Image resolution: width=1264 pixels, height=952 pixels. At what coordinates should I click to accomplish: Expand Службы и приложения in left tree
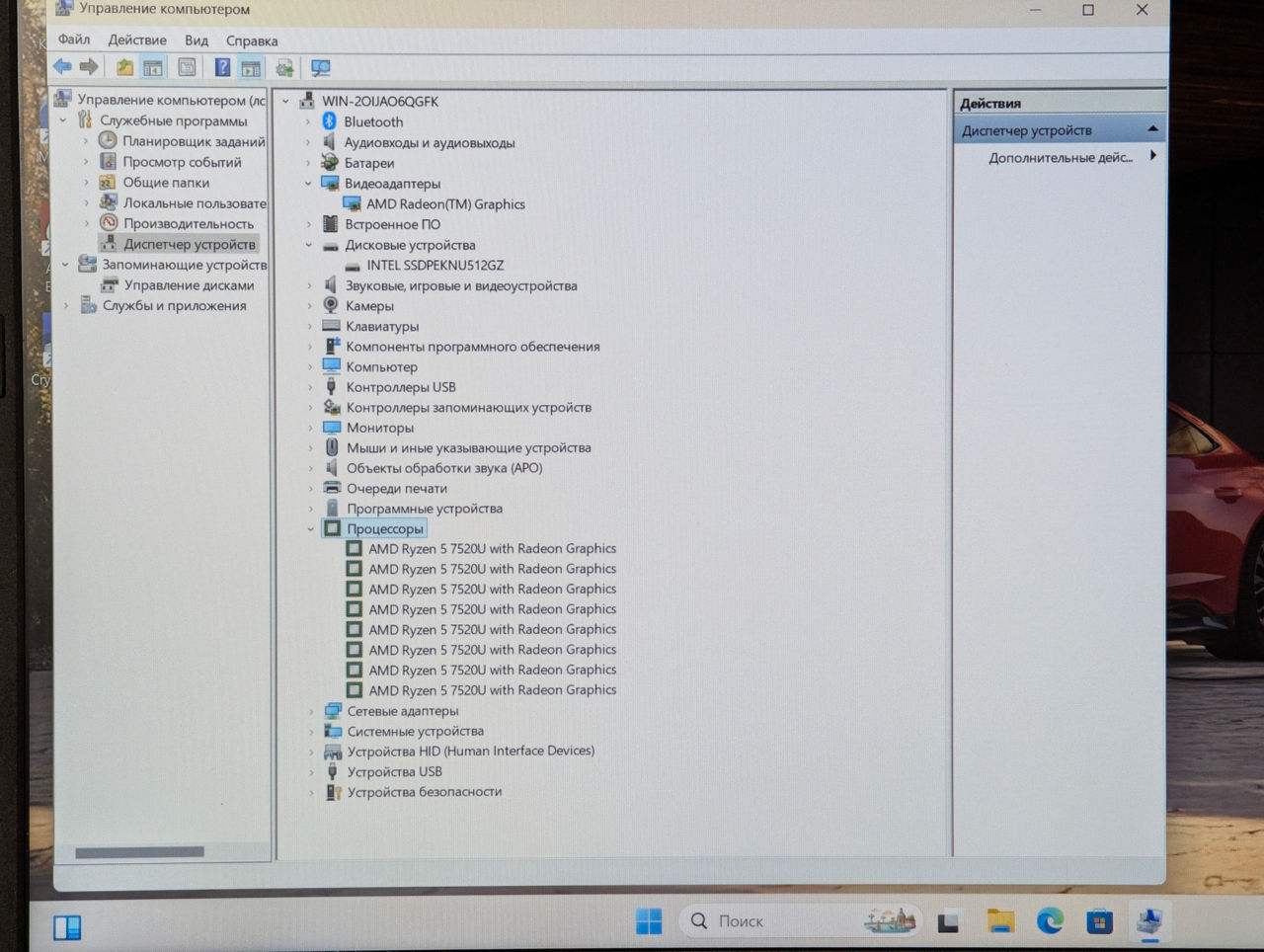(65, 306)
